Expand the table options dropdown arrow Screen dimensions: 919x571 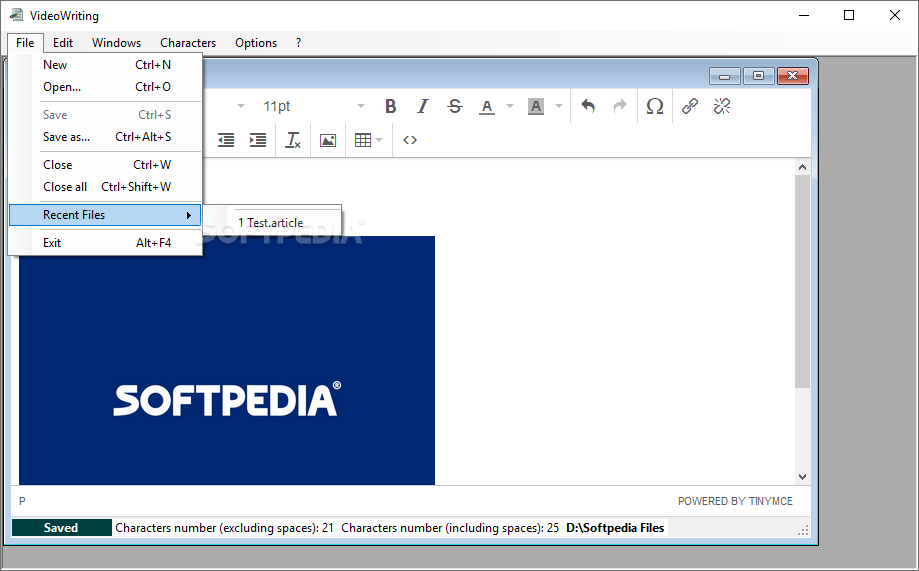379,140
